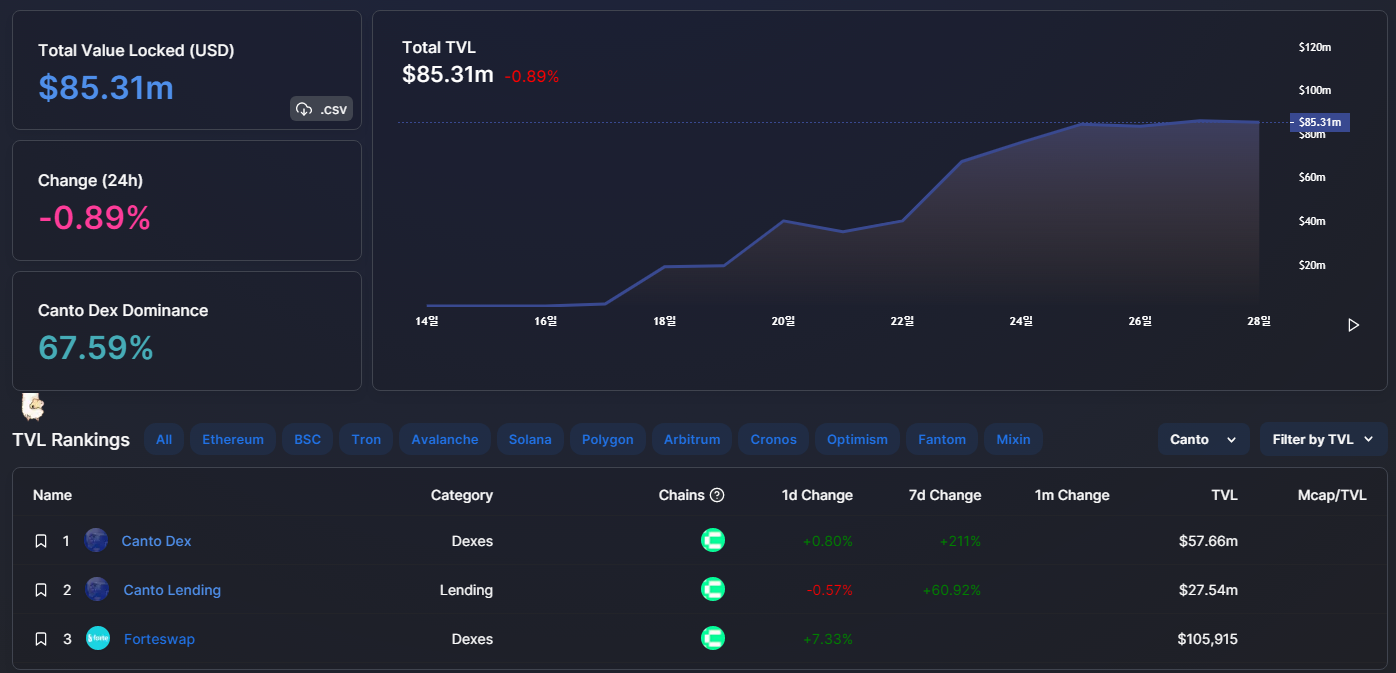Click the +211% 7d change cell
The image size is (1396, 673).
960,541
